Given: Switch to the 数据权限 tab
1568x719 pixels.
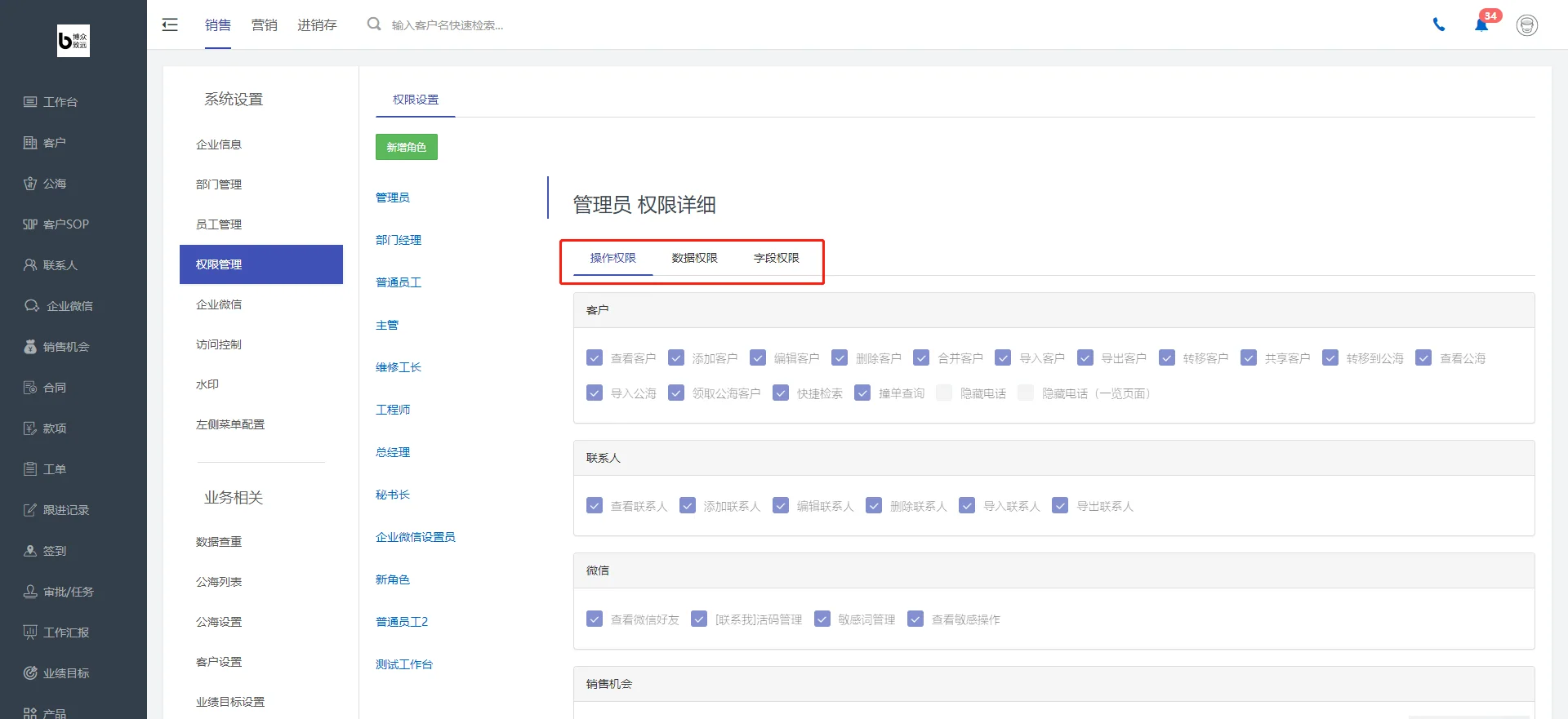Looking at the screenshot, I should tap(695, 258).
